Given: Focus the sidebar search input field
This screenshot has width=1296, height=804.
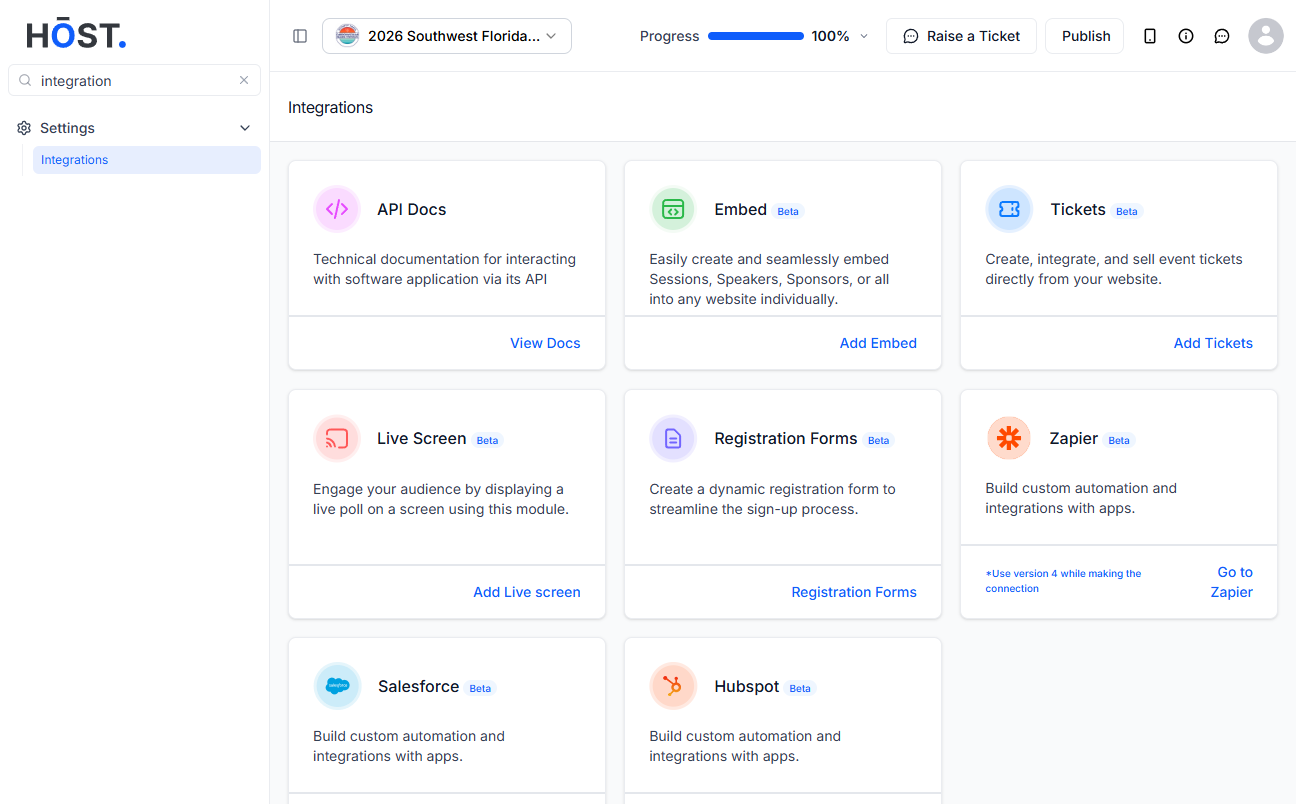Looking at the screenshot, I should 134,81.
